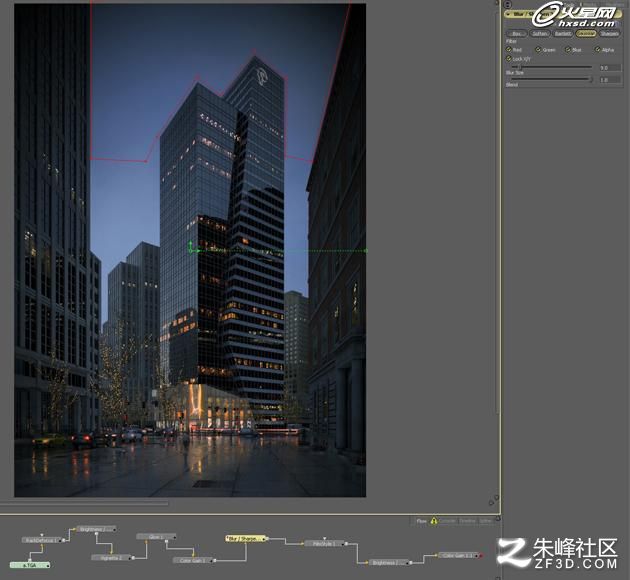Choose the Sharpen filter button
Viewport: 630px width, 580px height.
pos(609,34)
